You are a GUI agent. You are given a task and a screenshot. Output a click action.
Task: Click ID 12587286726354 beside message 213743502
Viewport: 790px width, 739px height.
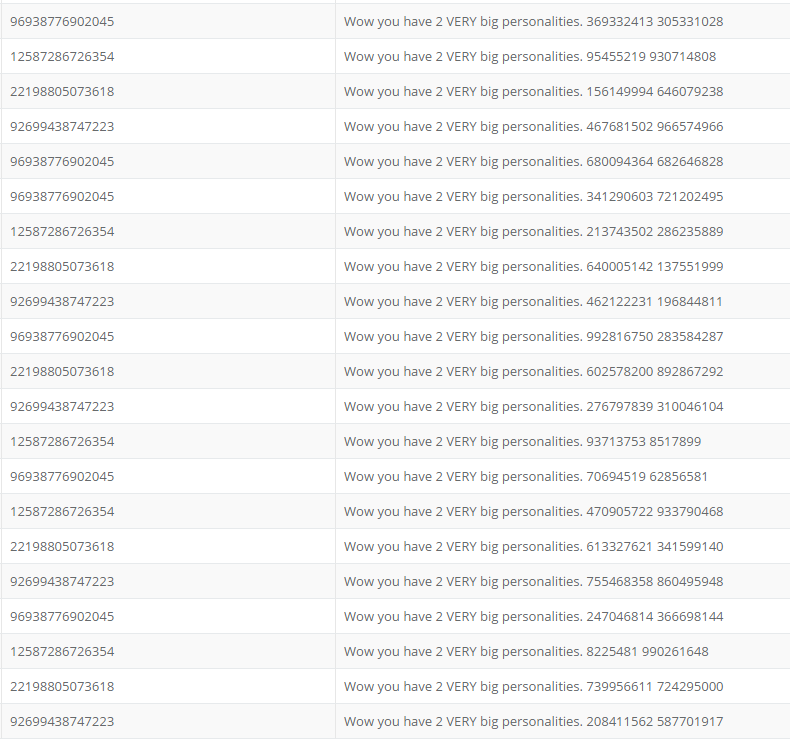click(62, 232)
